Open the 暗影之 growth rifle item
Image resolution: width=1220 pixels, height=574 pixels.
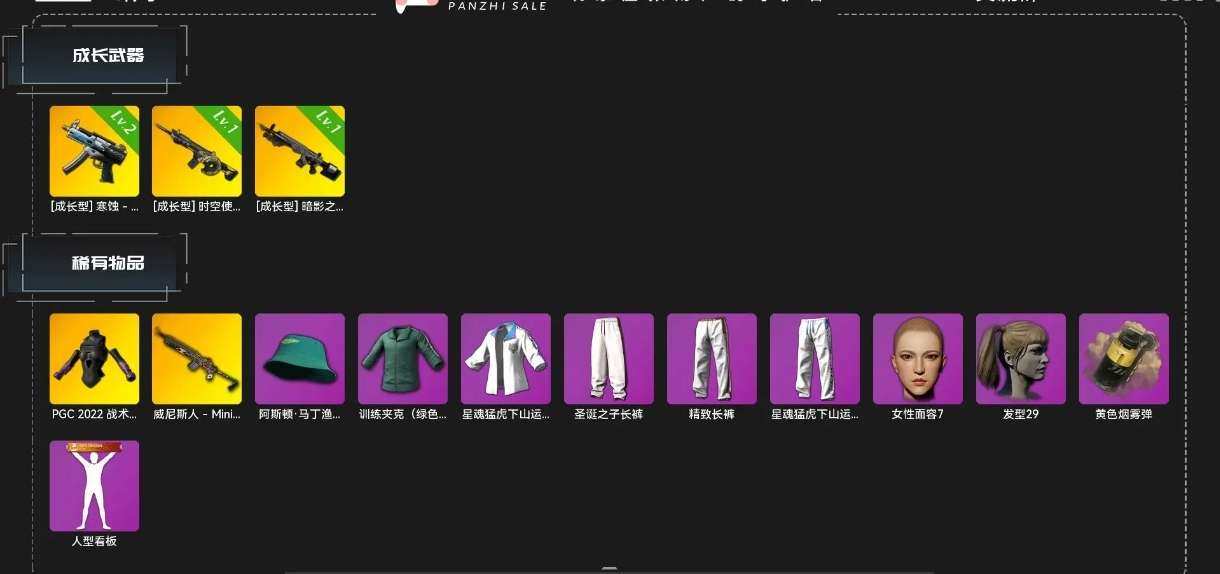300,151
